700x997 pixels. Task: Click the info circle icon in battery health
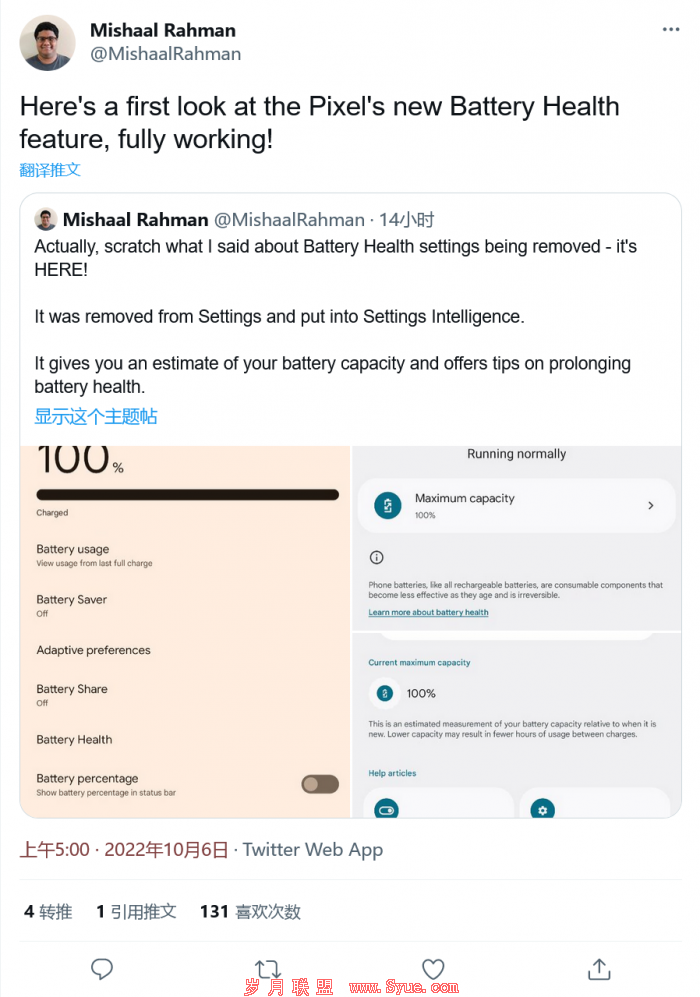tap(376, 558)
